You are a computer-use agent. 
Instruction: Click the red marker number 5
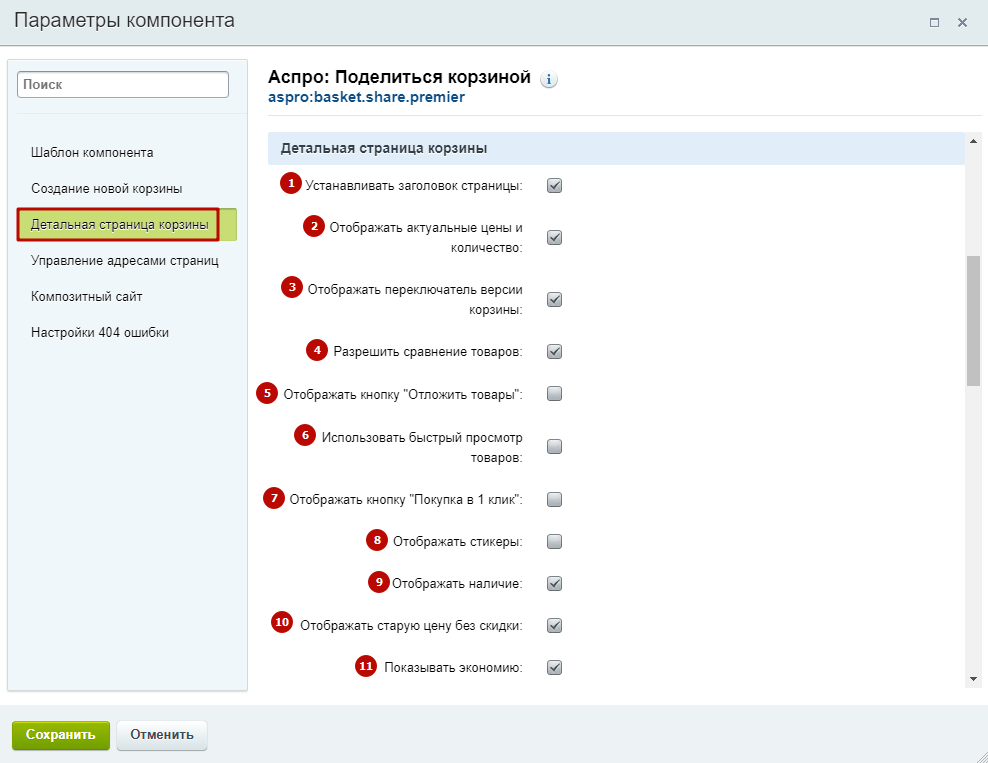coord(267,393)
